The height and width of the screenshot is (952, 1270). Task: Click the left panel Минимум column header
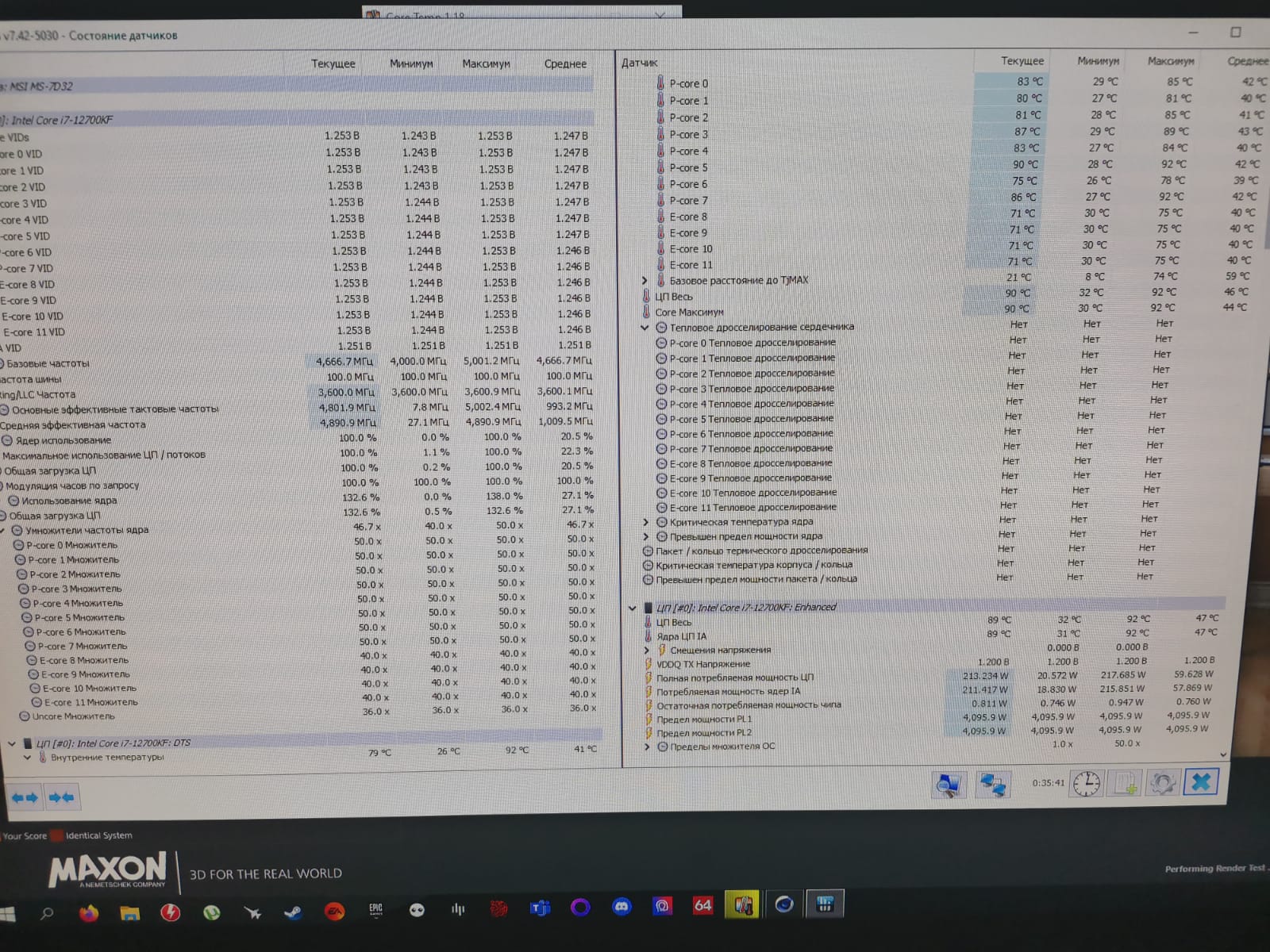(x=411, y=63)
